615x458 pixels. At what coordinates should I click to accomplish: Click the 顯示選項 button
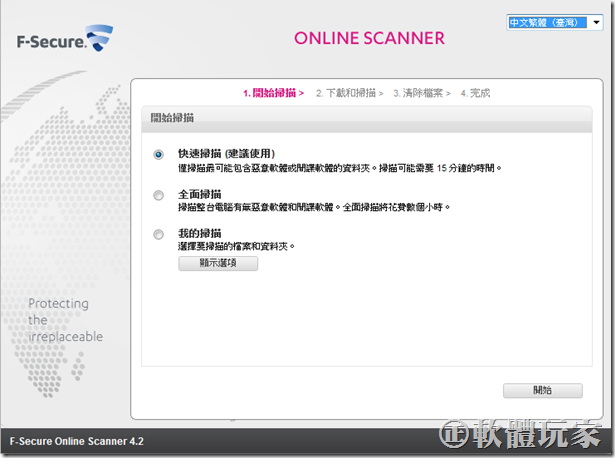tap(218, 263)
